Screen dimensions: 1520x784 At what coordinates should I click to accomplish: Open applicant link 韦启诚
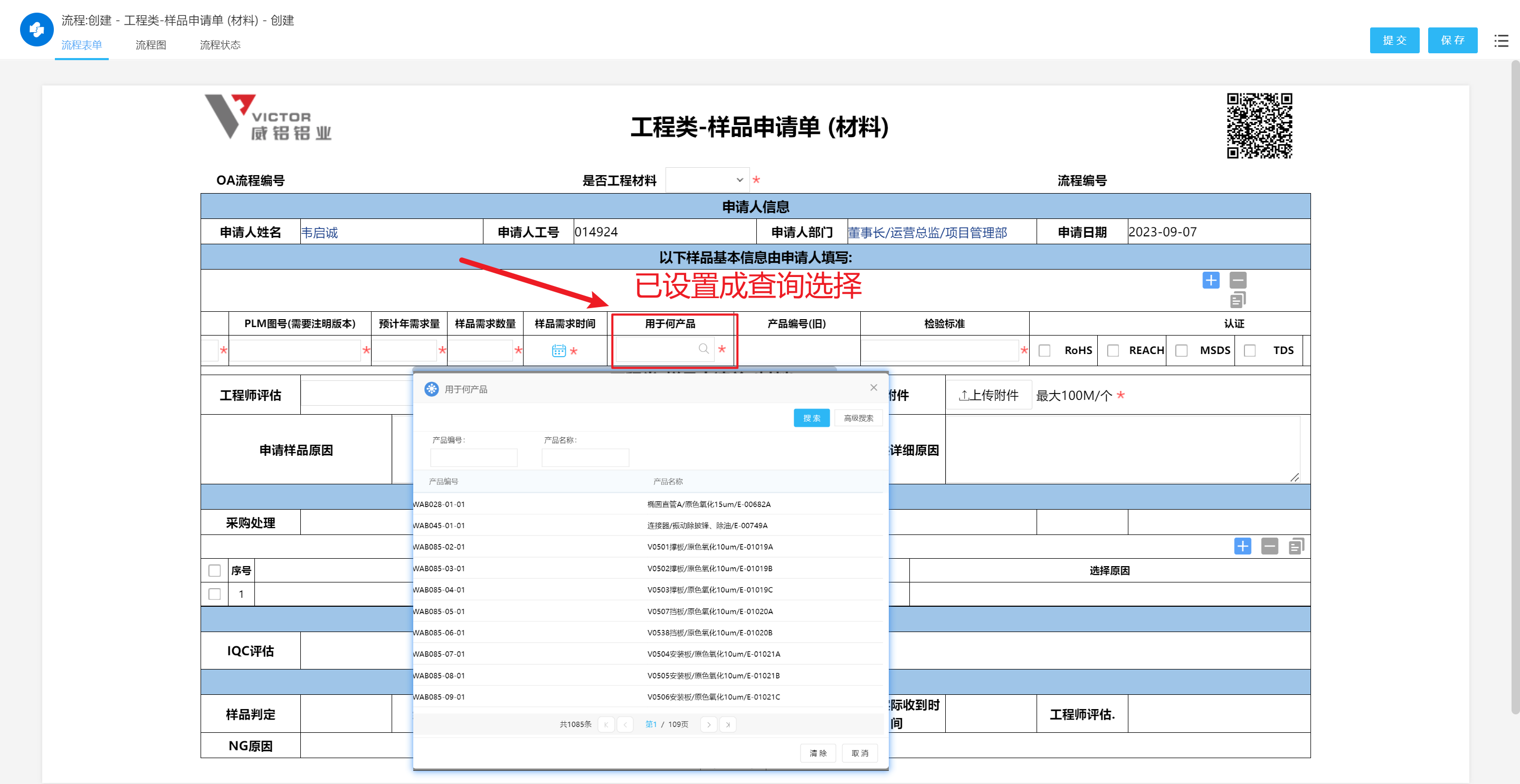pos(319,233)
